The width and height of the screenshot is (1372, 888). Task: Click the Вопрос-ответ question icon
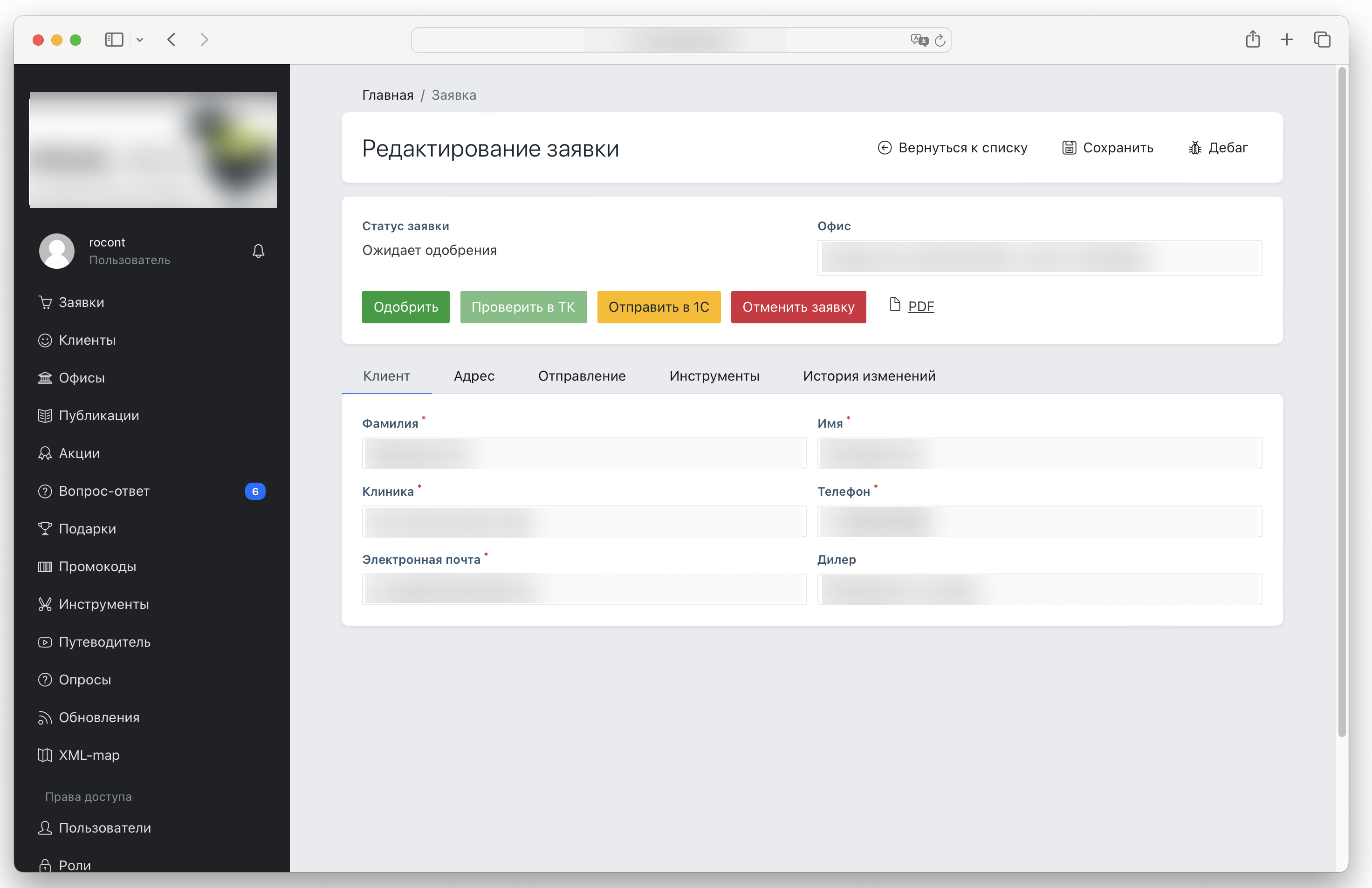click(45, 491)
